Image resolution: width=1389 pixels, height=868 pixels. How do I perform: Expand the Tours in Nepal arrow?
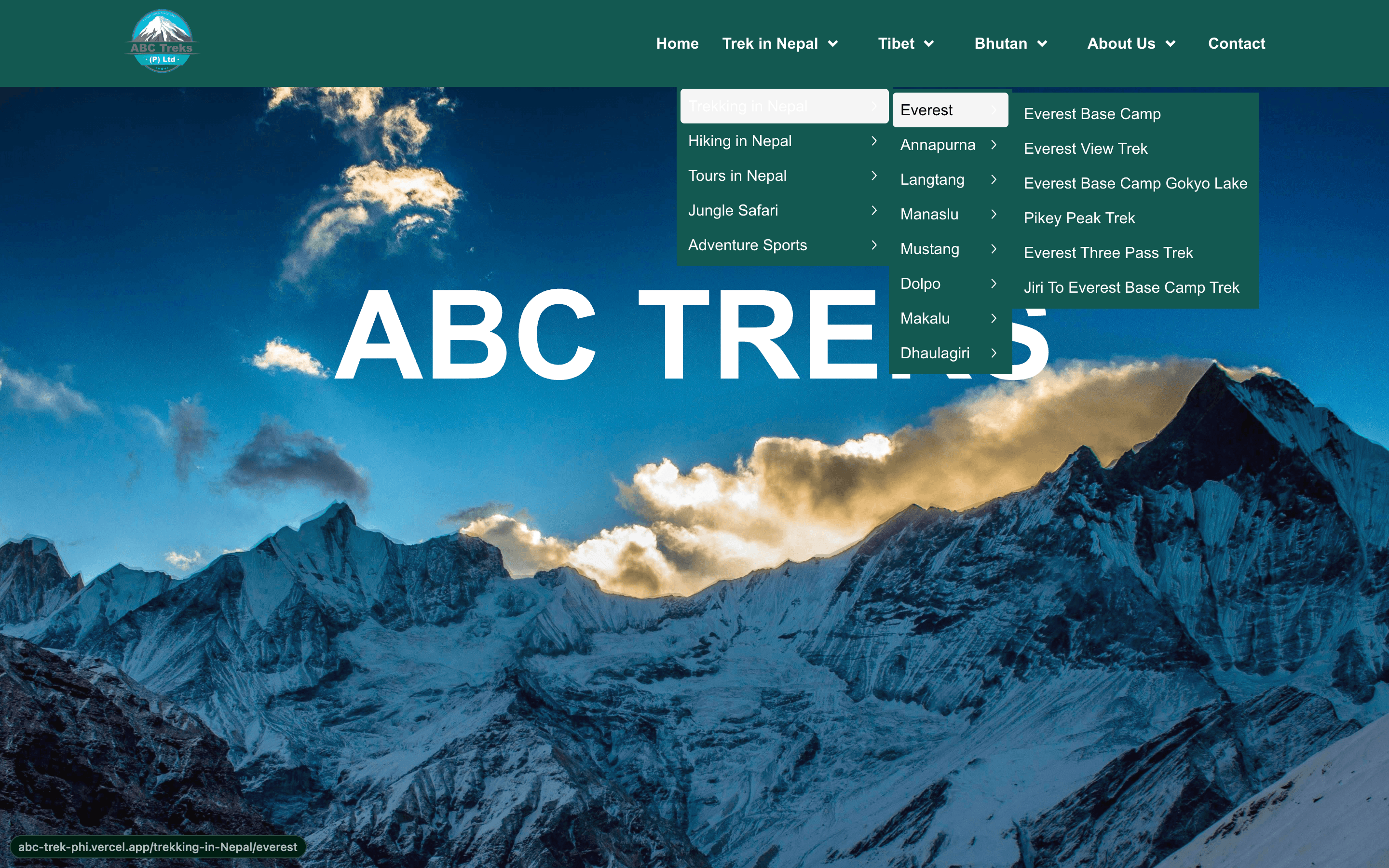873,176
